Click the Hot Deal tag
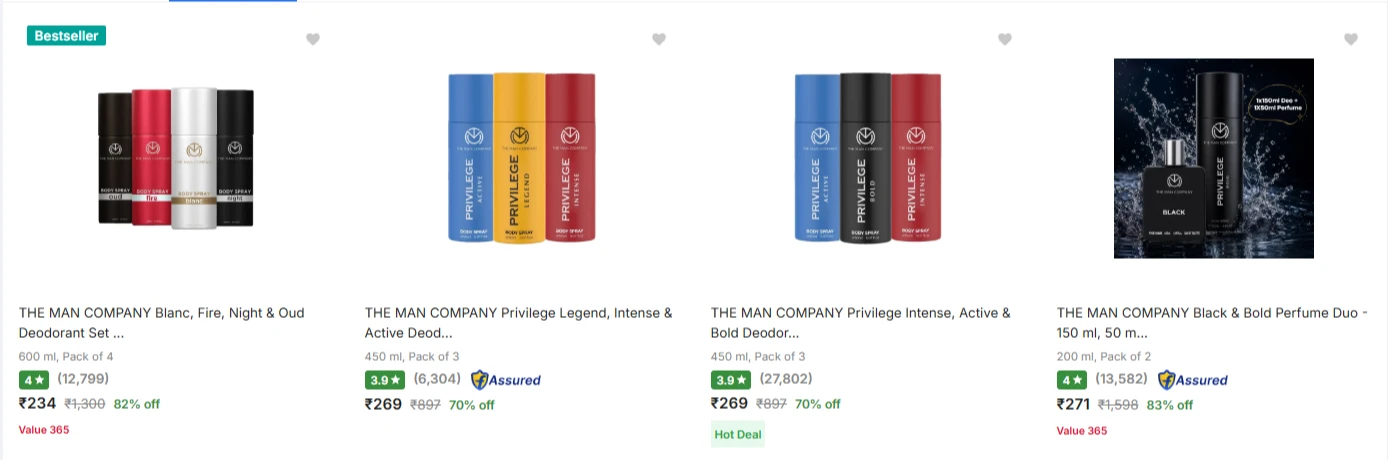This screenshot has width=1388, height=461. [737, 434]
